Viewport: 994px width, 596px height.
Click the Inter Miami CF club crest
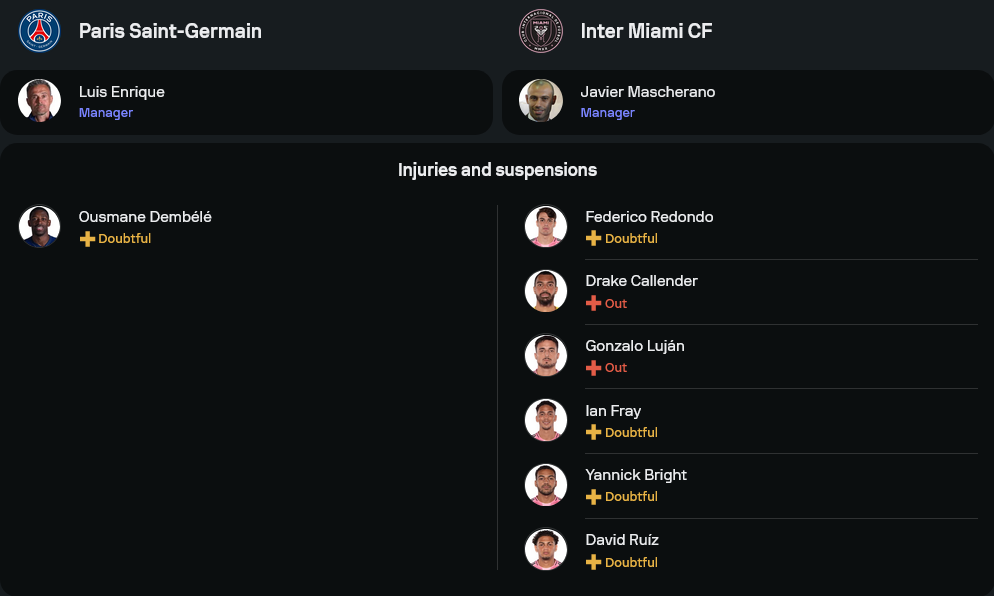pos(541,31)
